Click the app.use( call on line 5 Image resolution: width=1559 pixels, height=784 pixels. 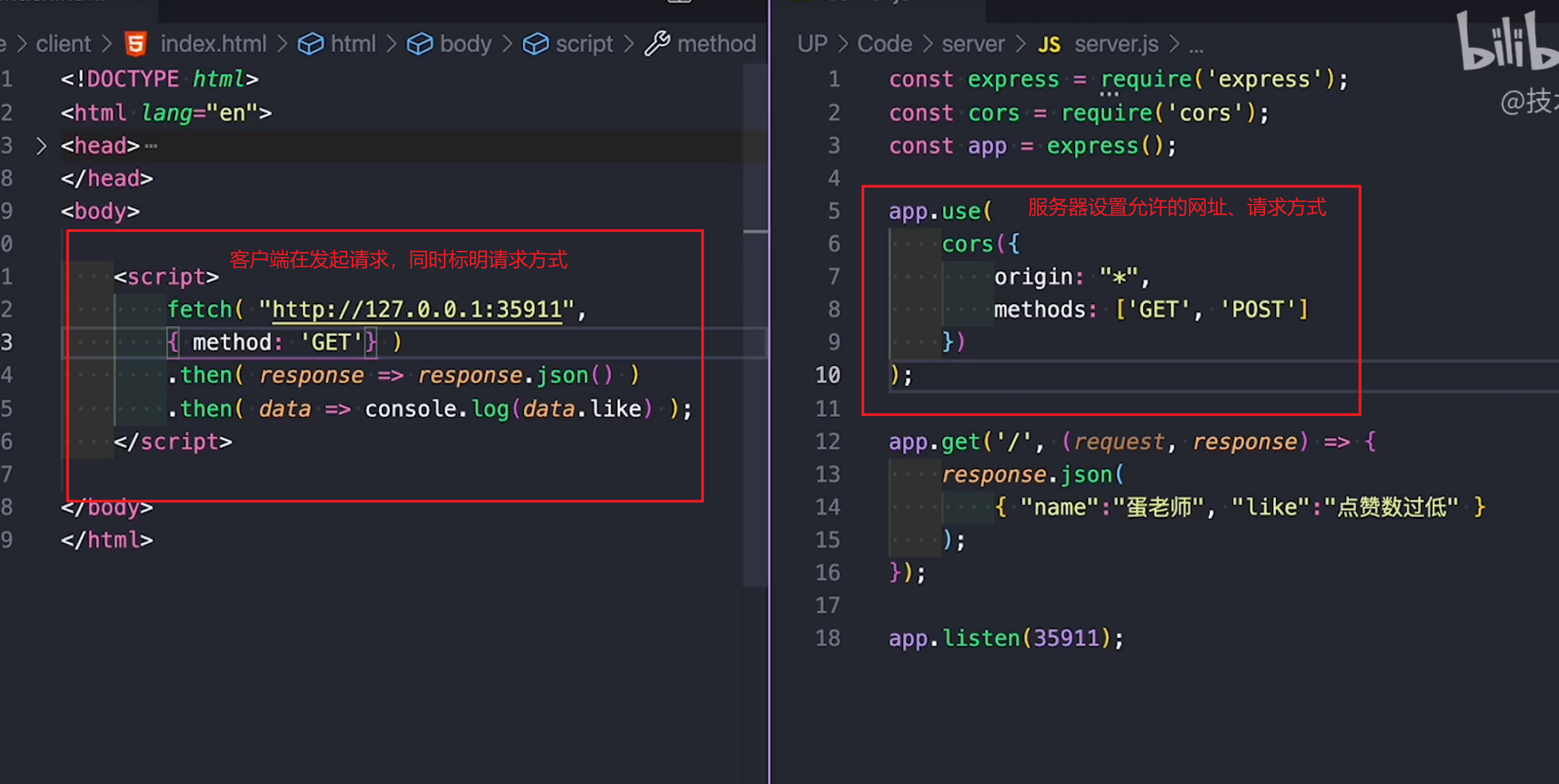click(x=940, y=211)
